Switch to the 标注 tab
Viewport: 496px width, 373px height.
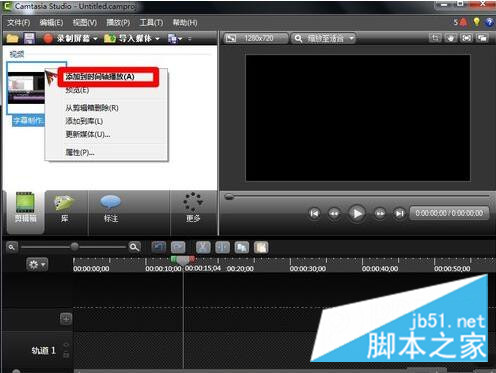[111, 211]
